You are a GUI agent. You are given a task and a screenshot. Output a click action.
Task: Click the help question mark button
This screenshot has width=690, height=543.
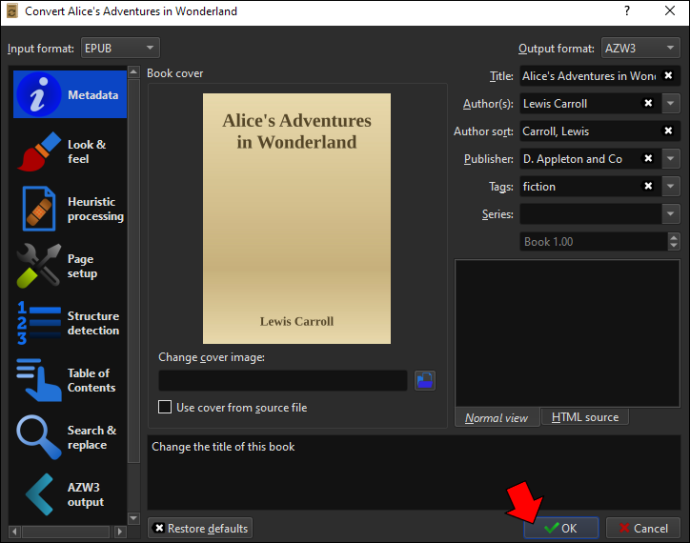(627, 11)
